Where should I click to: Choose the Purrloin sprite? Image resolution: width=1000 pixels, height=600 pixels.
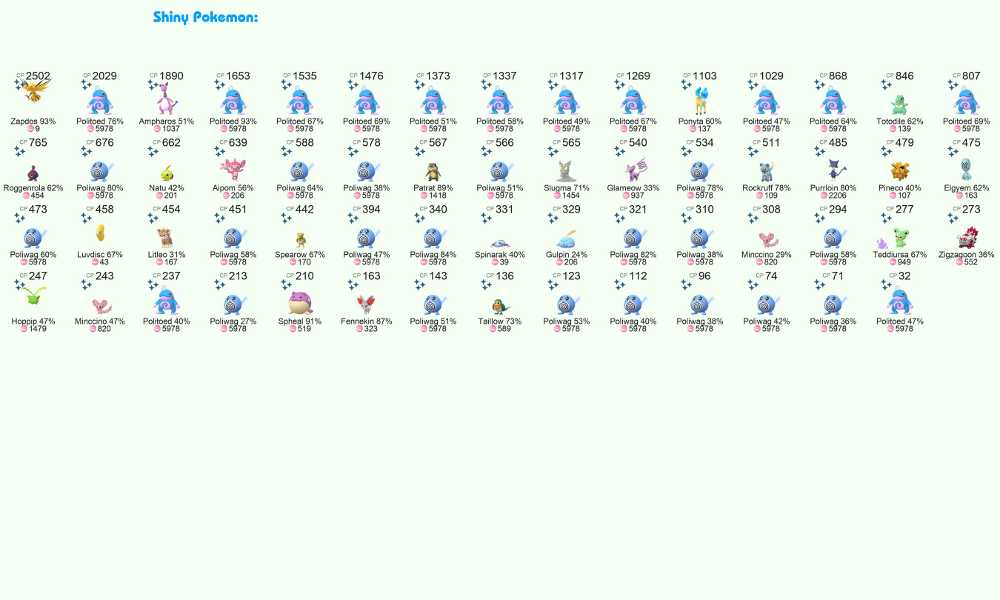click(835, 170)
